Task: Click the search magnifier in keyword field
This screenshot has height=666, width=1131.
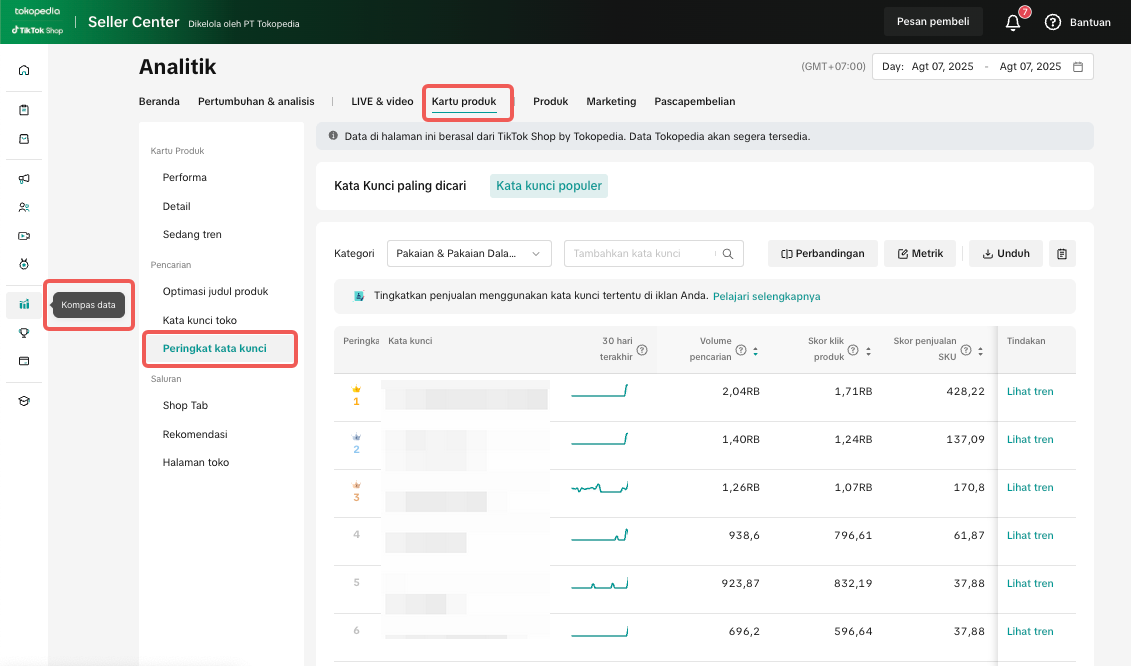Action: (728, 254)
